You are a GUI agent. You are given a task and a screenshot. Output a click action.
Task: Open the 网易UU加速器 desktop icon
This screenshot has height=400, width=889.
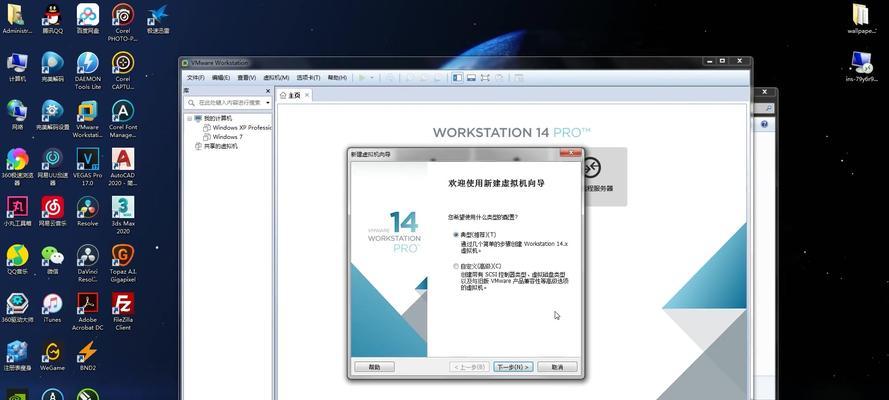pyautogui.click(x=52, y=167)
